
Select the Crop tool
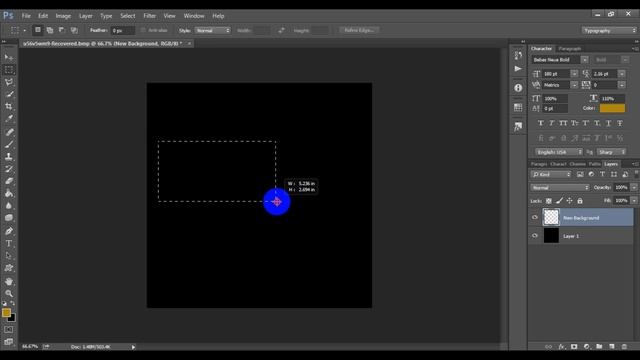click(x=9, y=107)
